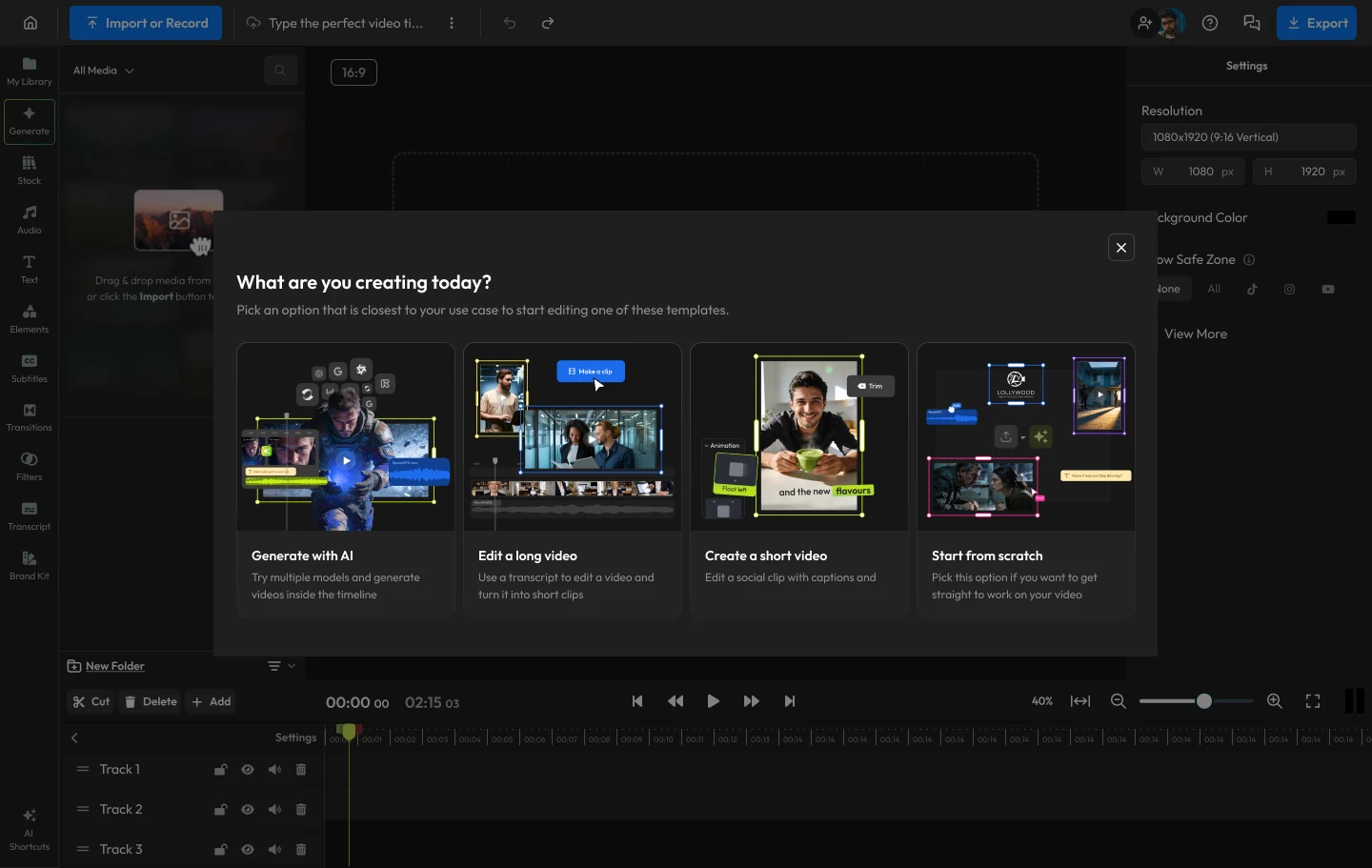1372x868 pixels.
Task: Open AI Shortcuts
Action: click(30, 830)
